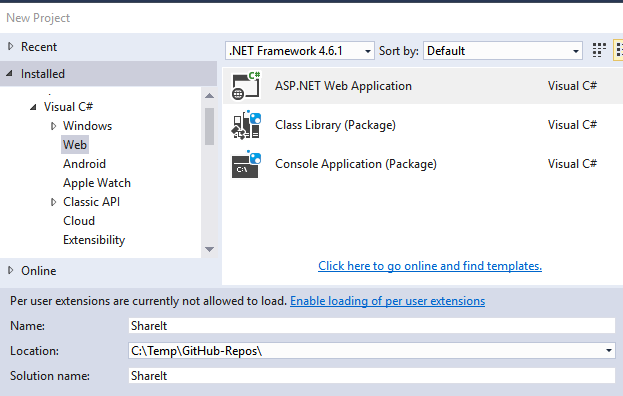This screenshot has width=623, height=396.
Task: Select the Web category
Action: pos(75,145)
